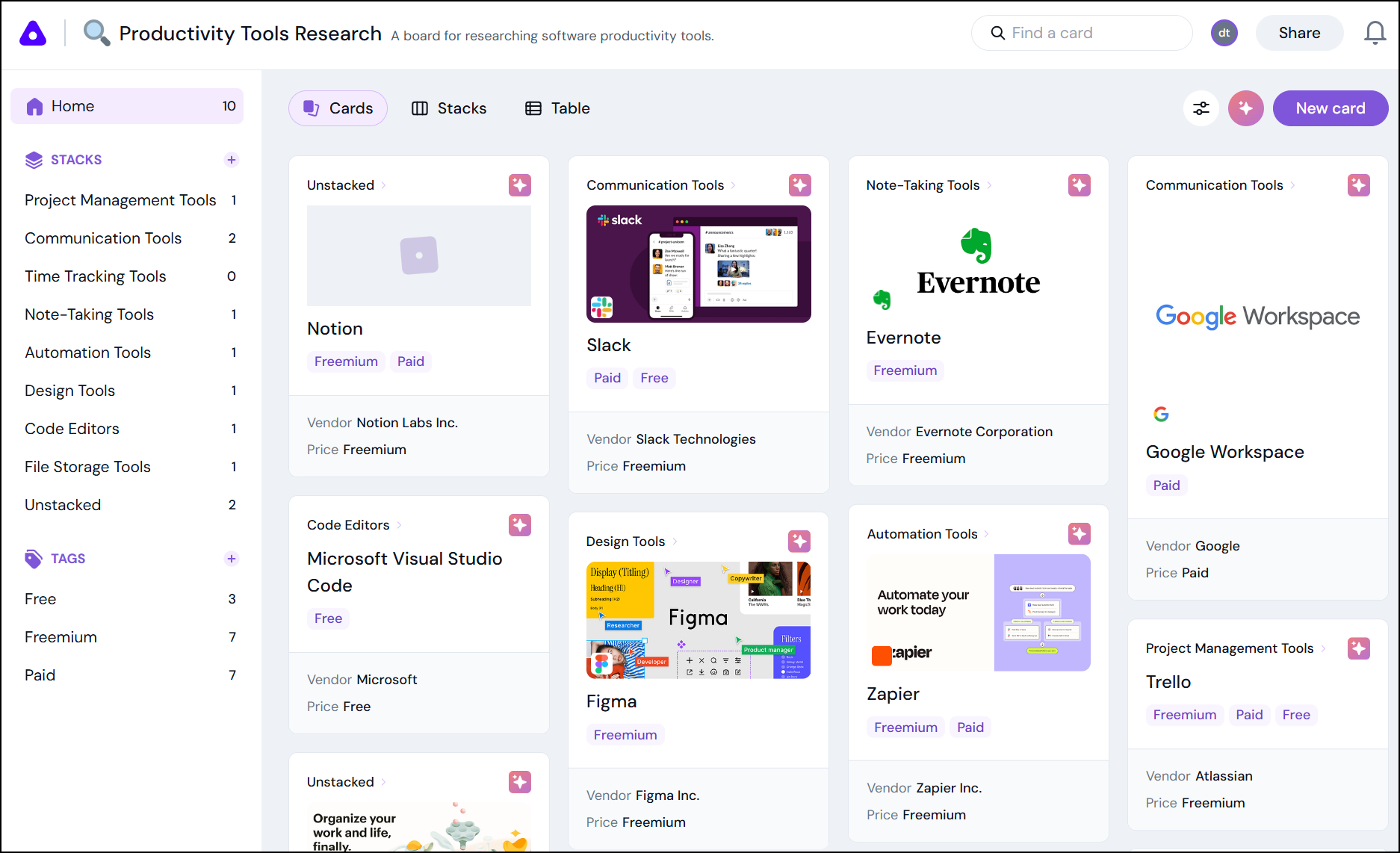Expand Communication Tools chevron on Slack card
This screenshot has height=853, width=1400.
734,185
